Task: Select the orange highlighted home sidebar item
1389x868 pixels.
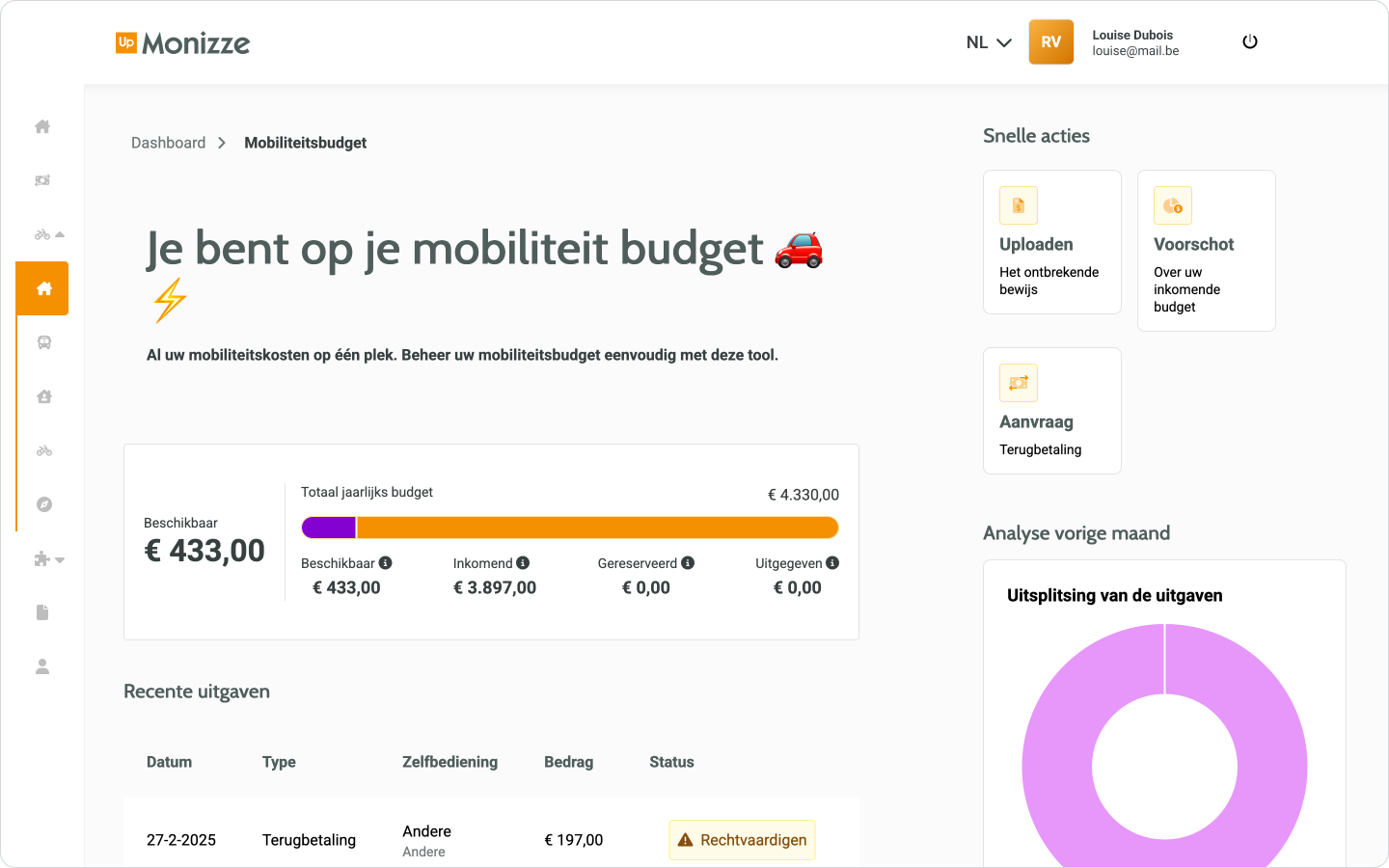Action: [x=43, y=288]
